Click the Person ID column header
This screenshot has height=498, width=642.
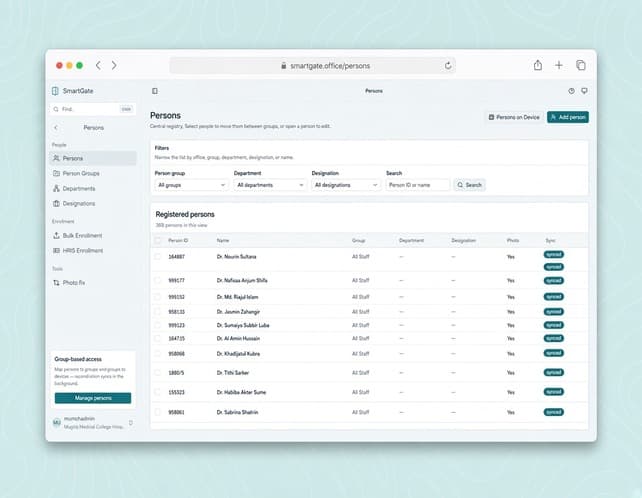pyautogui.click(x=178, y=240)
